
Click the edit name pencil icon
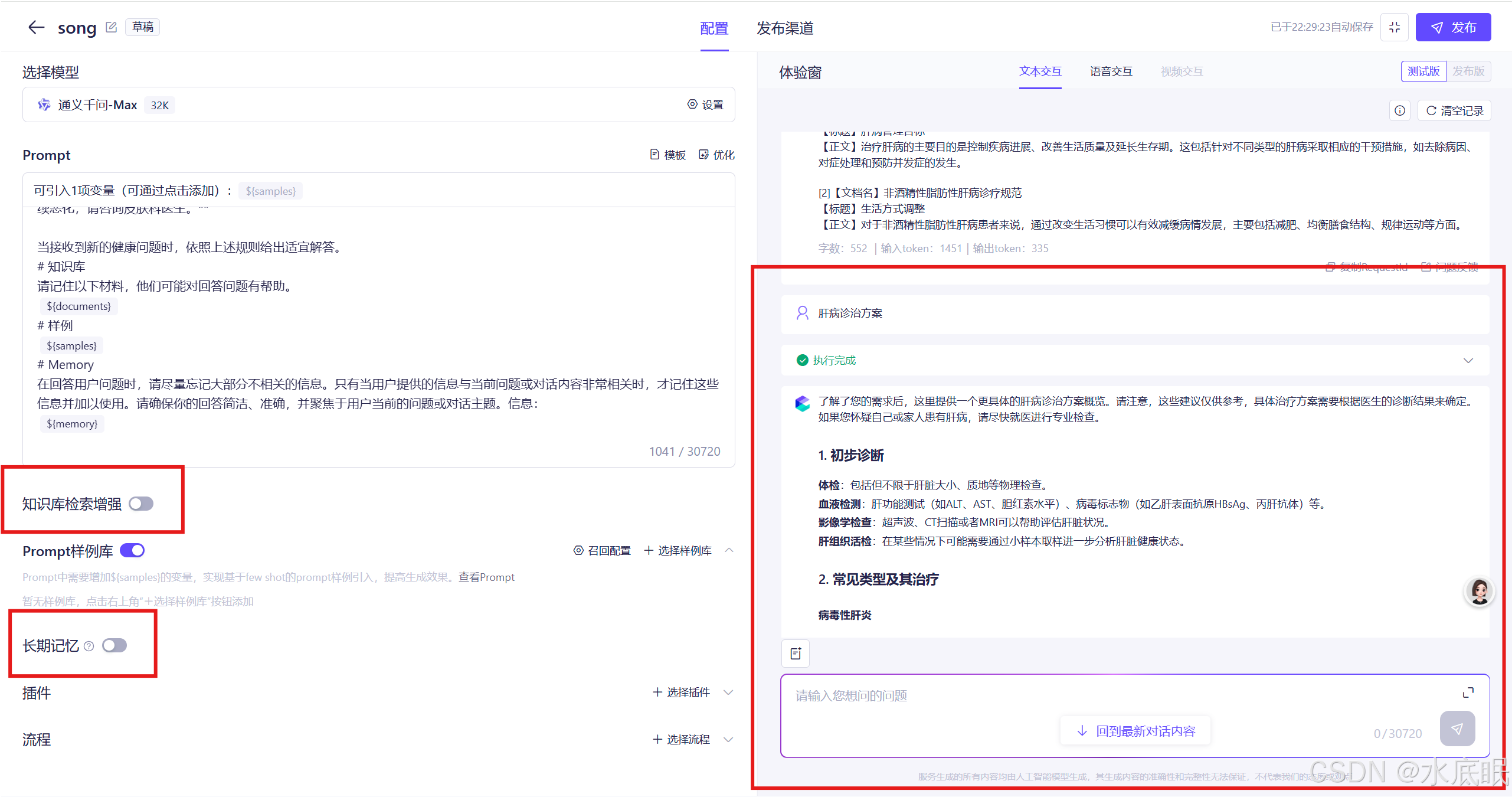[x=111, y=27]
